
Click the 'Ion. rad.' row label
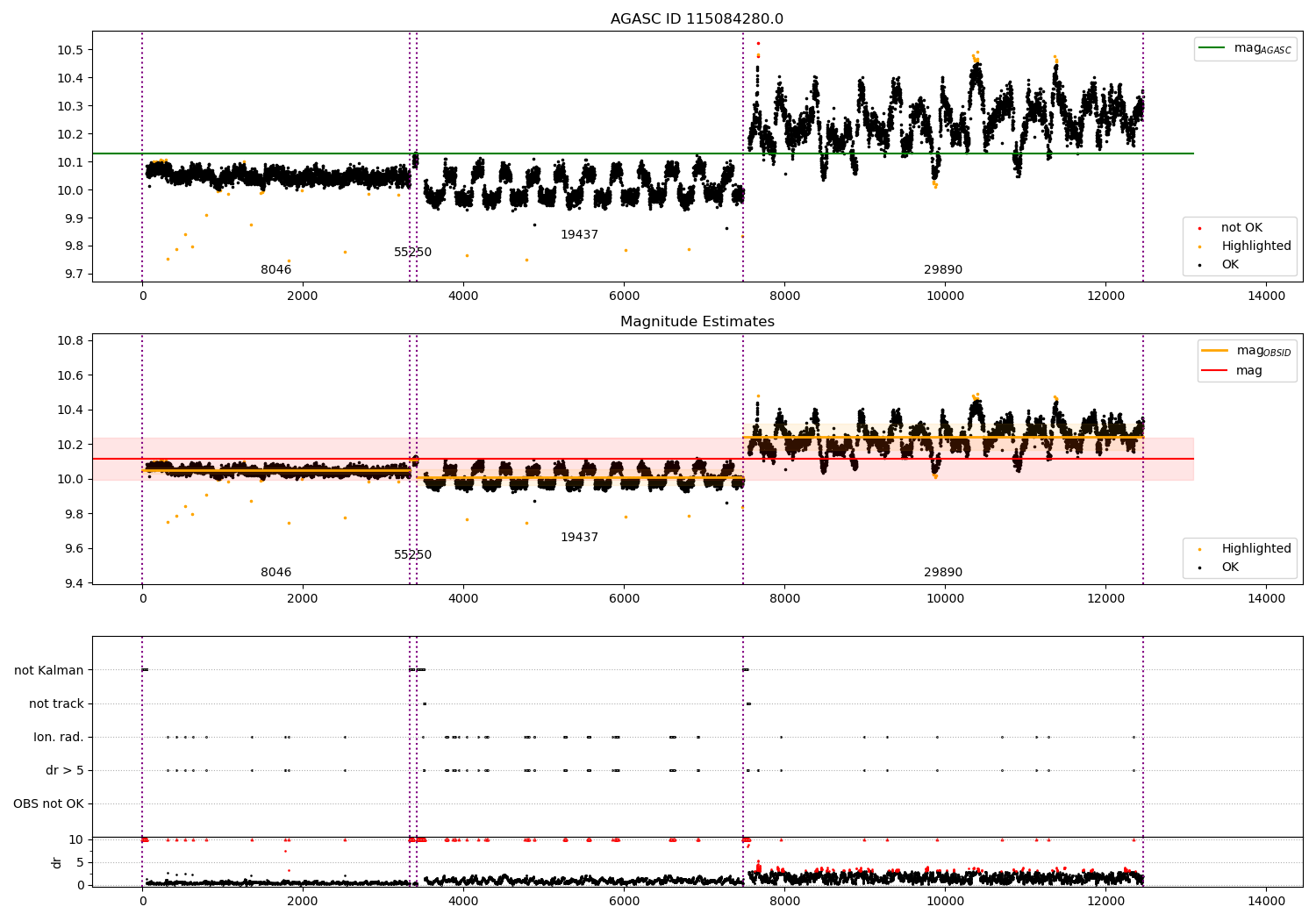(59, 738)
